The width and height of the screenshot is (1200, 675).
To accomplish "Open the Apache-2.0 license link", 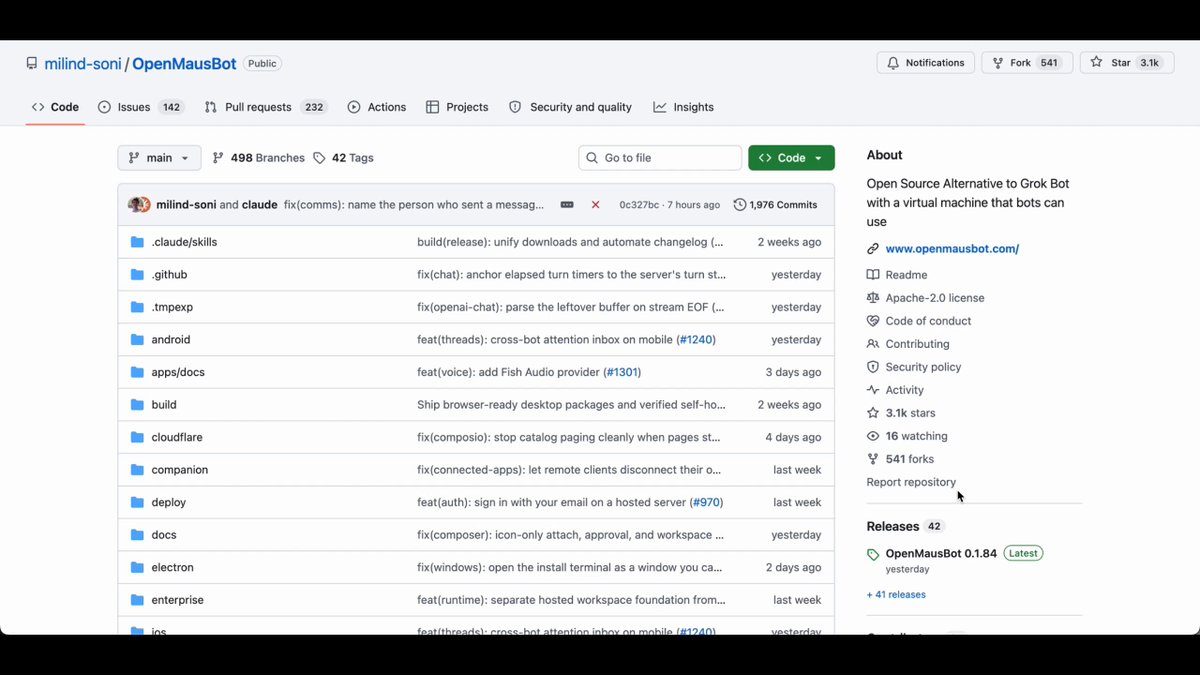I will (x=935, y=298).
